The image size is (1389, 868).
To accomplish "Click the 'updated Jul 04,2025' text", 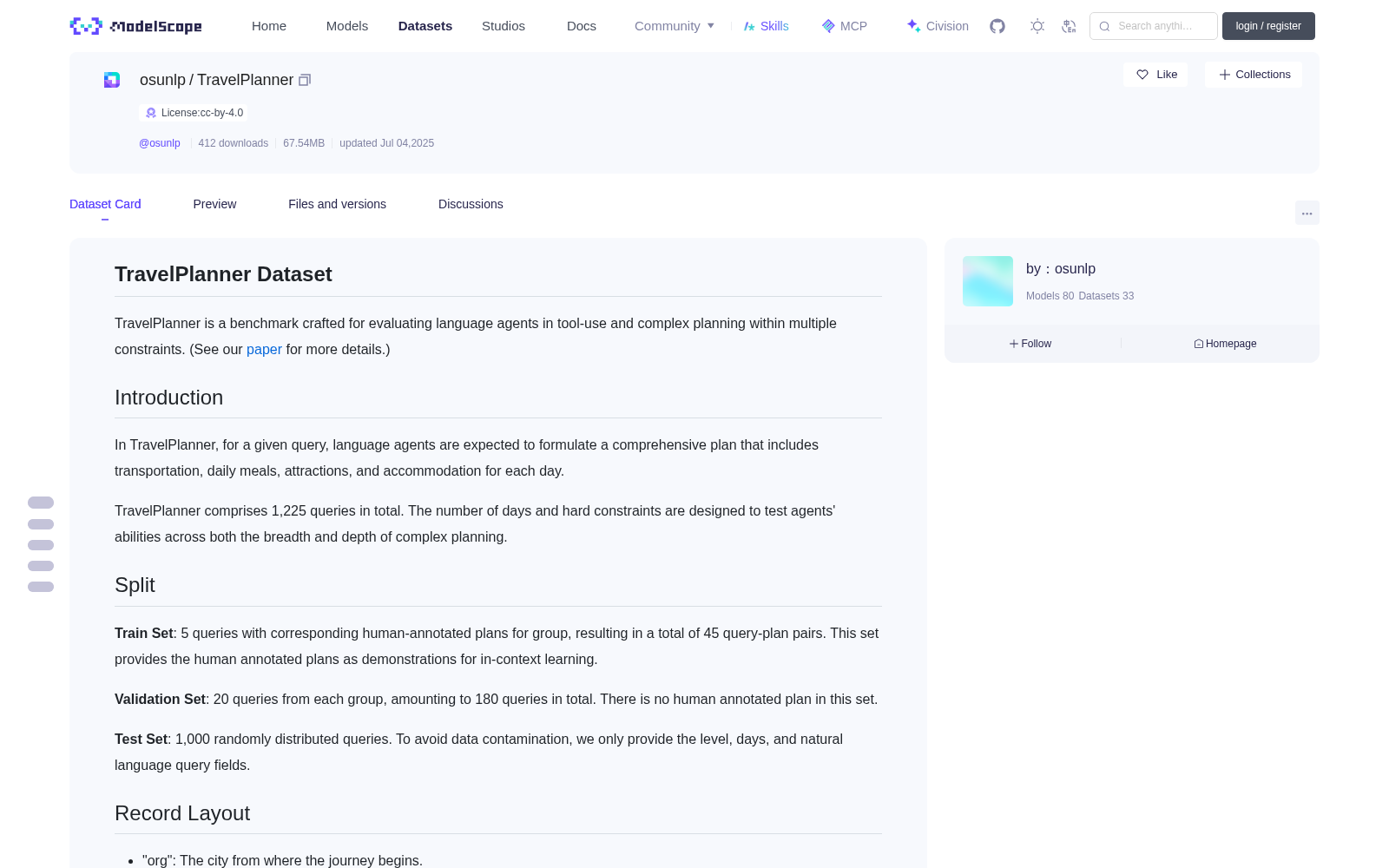I will click(386, 143).
